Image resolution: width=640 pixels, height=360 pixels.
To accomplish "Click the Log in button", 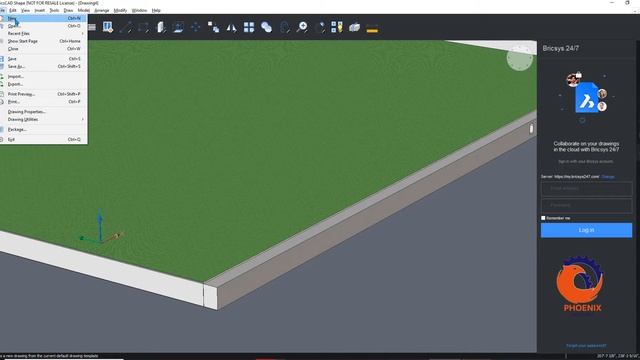I will [587, 230].
